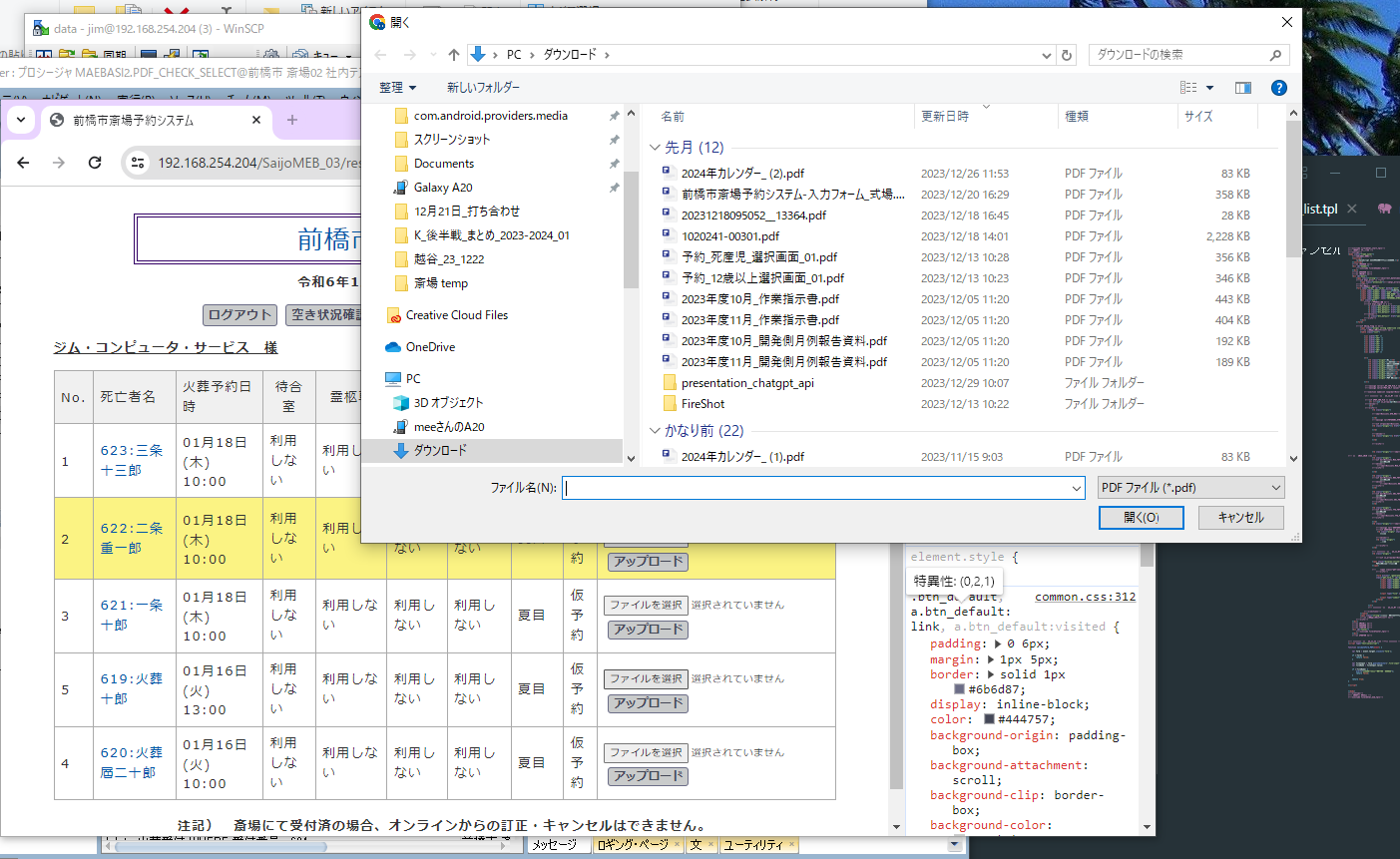Click the dialog's back navigation arrow

382,55
